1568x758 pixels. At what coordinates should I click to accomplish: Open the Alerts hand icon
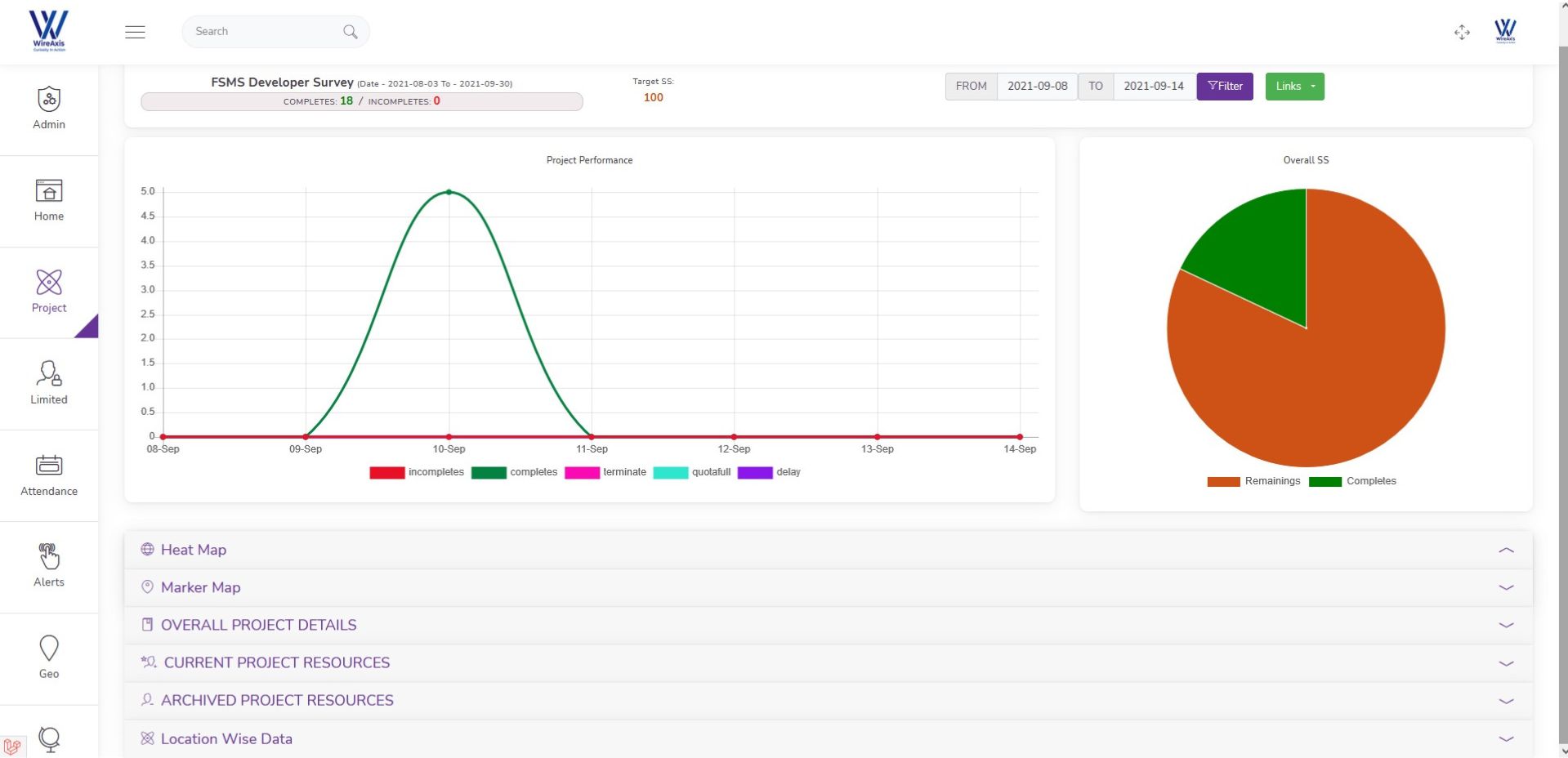point(49,557)
